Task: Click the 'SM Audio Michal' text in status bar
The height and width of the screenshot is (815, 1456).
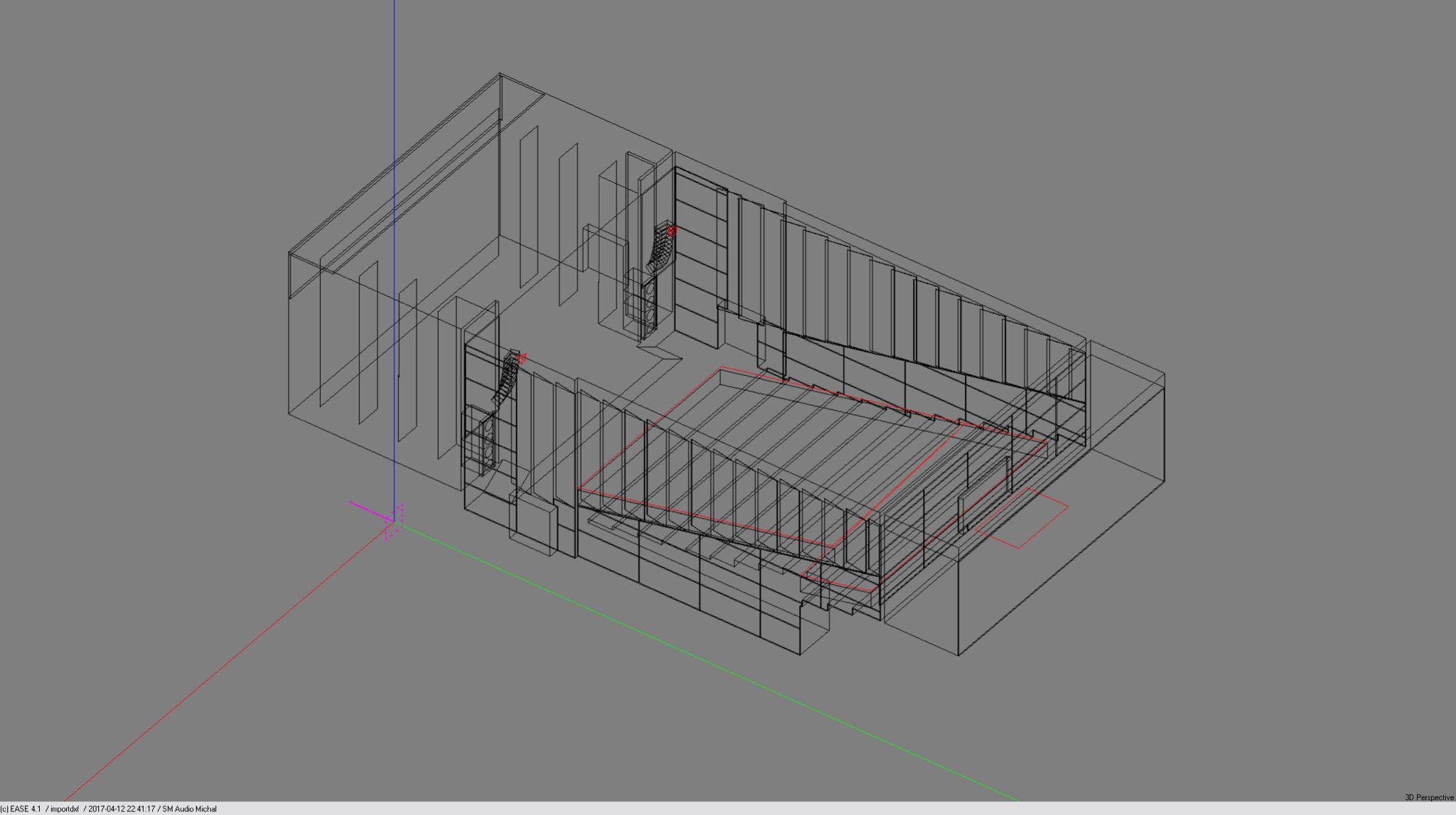Action: (189, 809)
